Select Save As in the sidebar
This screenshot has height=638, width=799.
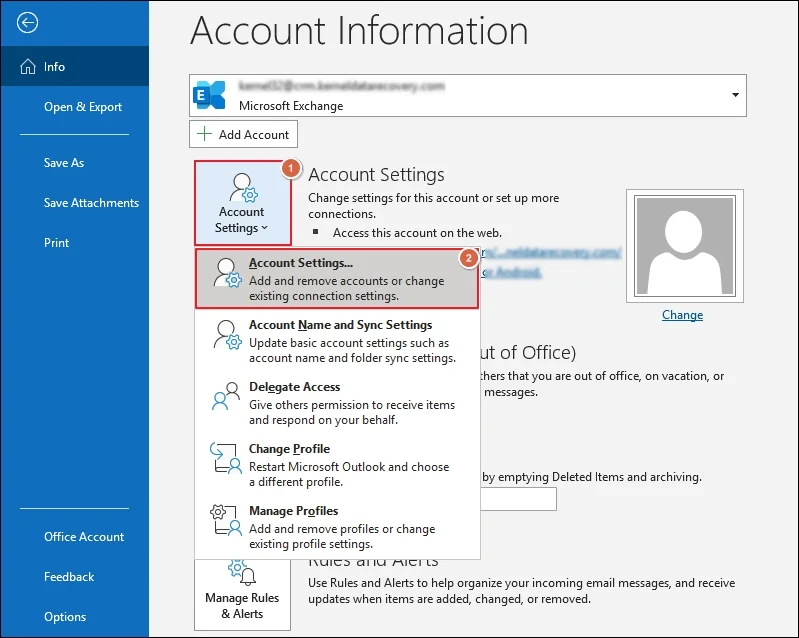(x=75, y=163)
